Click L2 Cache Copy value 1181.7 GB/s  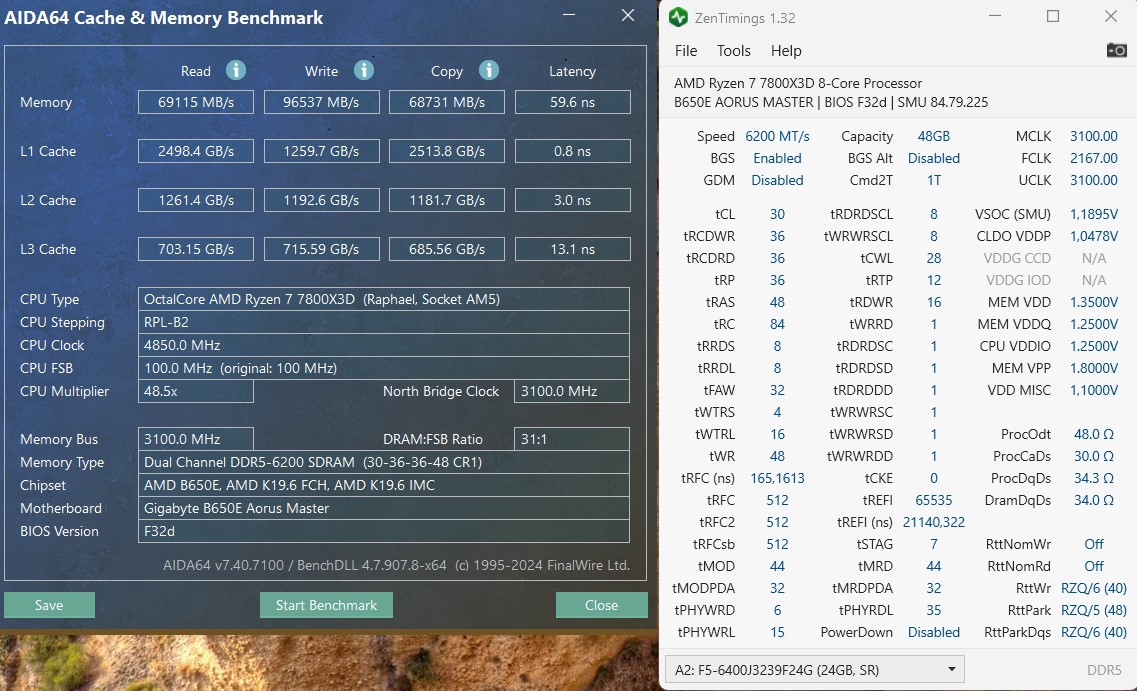447,200
